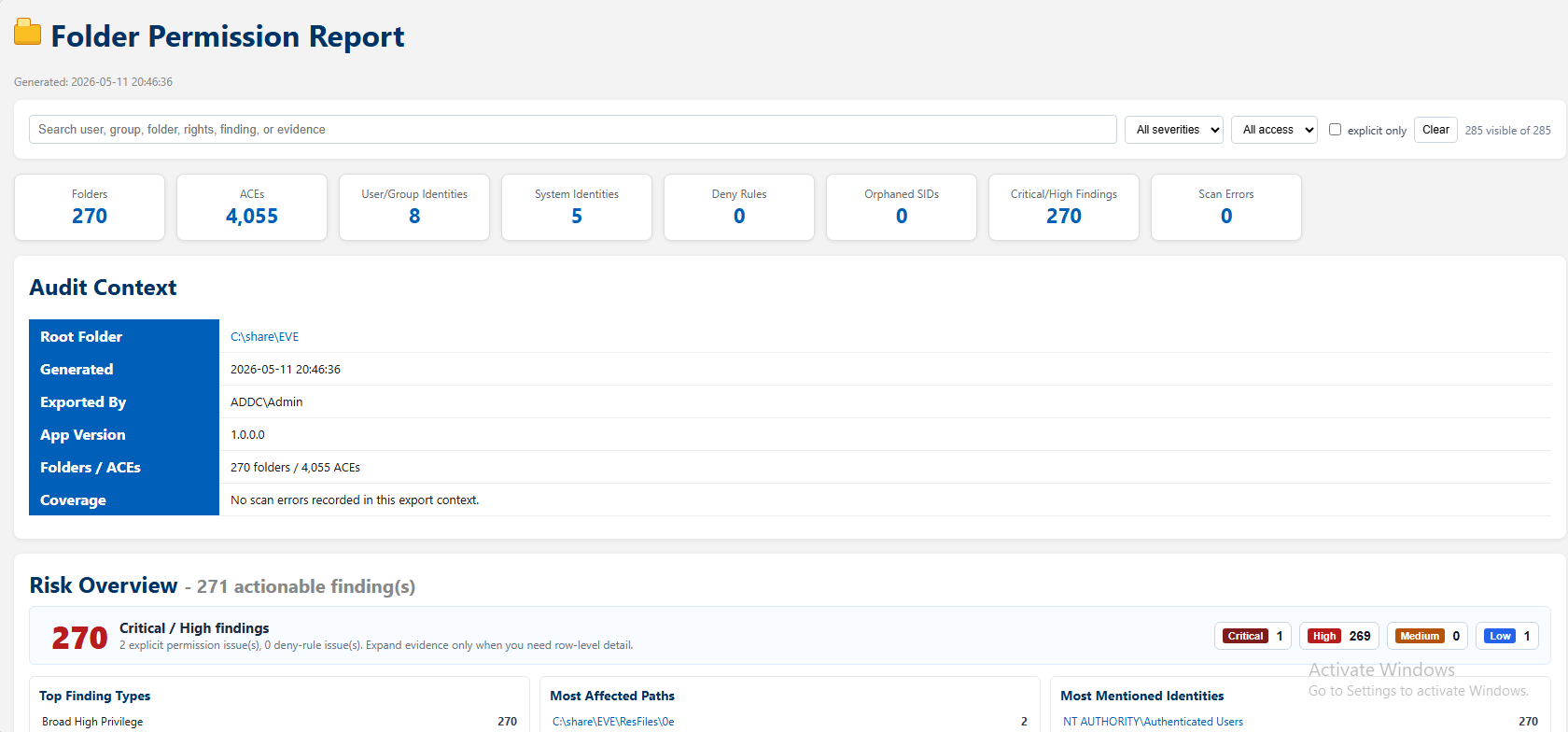Open the All severities dropdown

[x=1173, y=130]
